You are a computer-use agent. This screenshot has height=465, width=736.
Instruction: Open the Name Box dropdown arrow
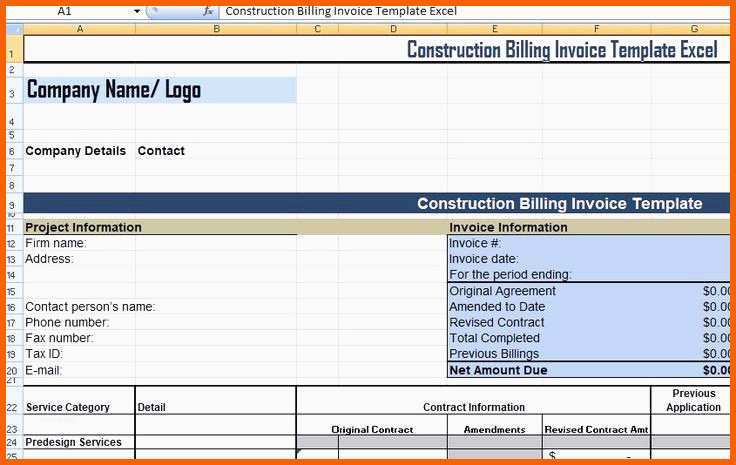pyautogui.click(x=137, y=11)
